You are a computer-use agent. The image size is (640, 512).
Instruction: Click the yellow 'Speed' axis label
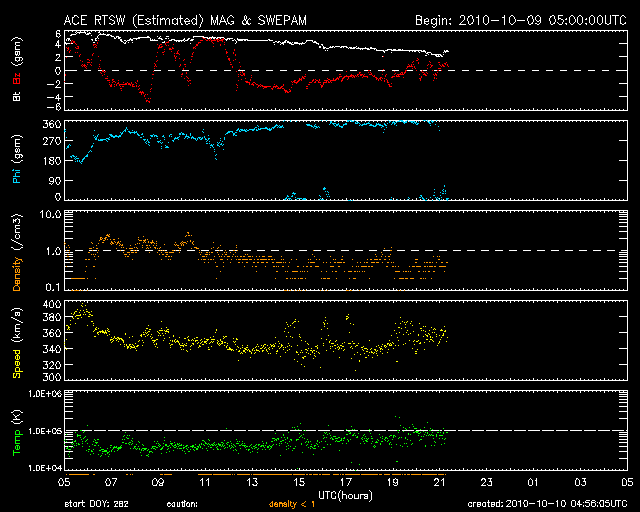17,364
